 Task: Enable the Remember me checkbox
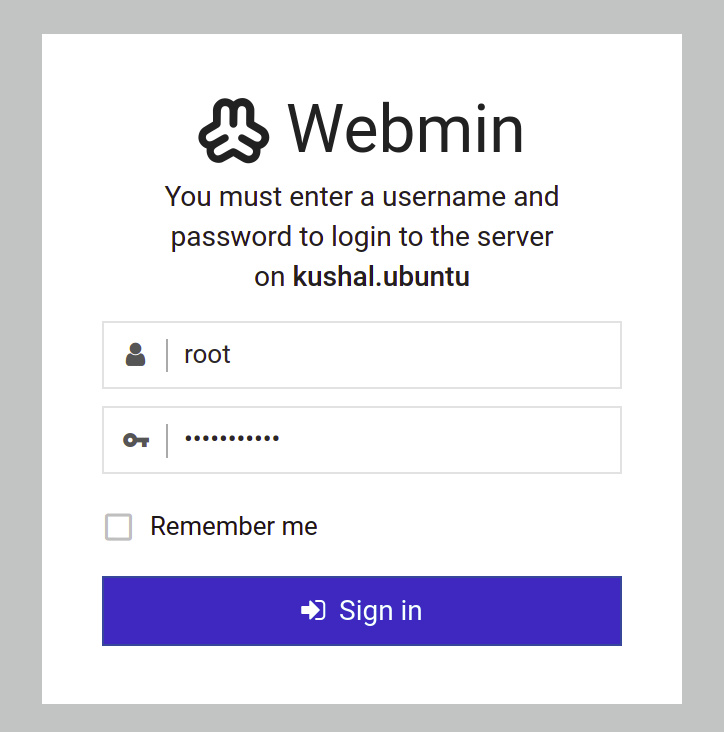[119, 527]
